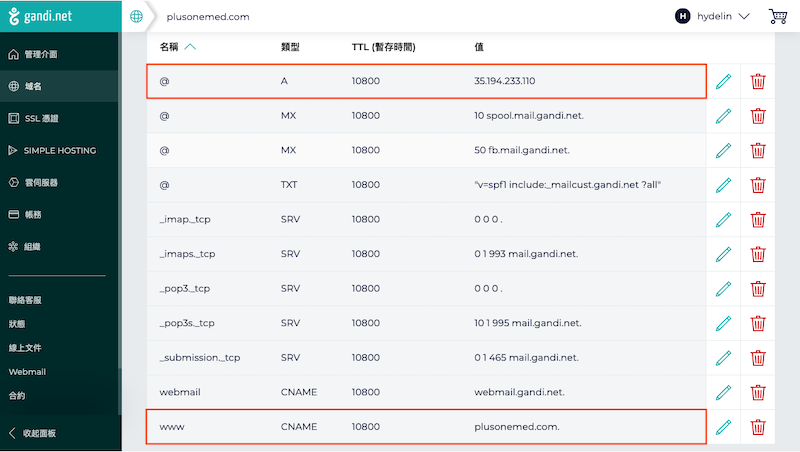Edit the MX record 10 spool.mail.gandi.net
The height and width of the screenshot is (452, 800).
click(x=723, y=116)
